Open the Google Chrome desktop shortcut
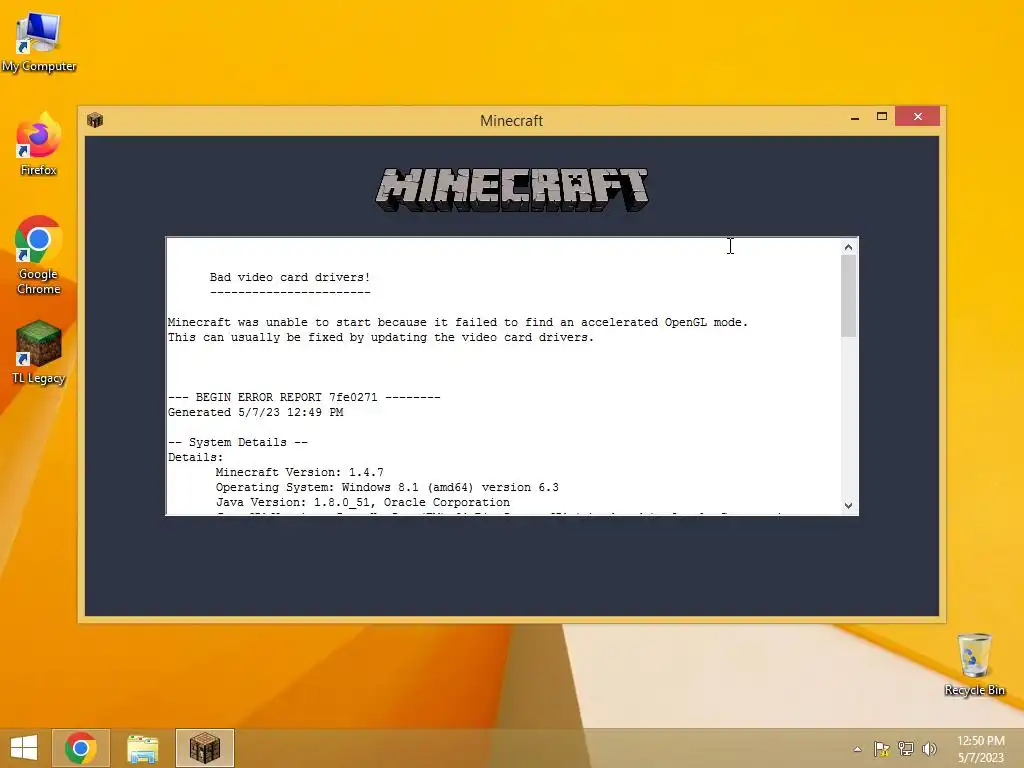Image resolution: width=1024 pixels, height=768 pixels. coord(39,255)
